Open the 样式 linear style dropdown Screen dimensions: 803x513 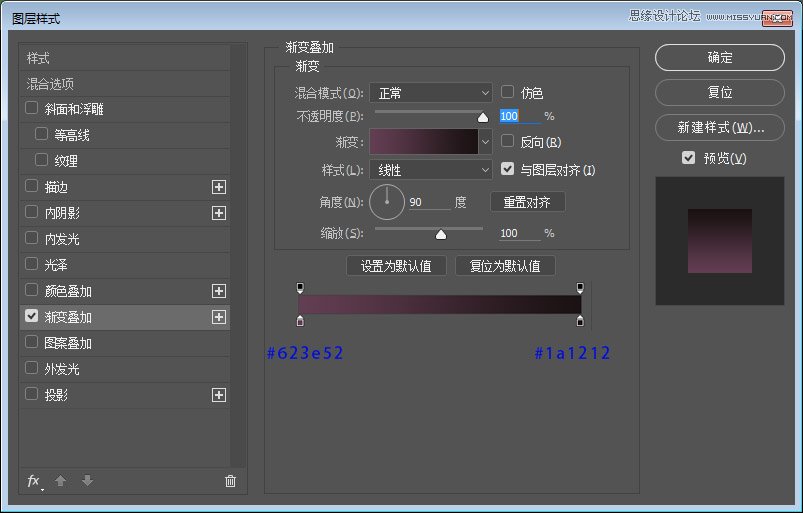[x=431, y=170]
